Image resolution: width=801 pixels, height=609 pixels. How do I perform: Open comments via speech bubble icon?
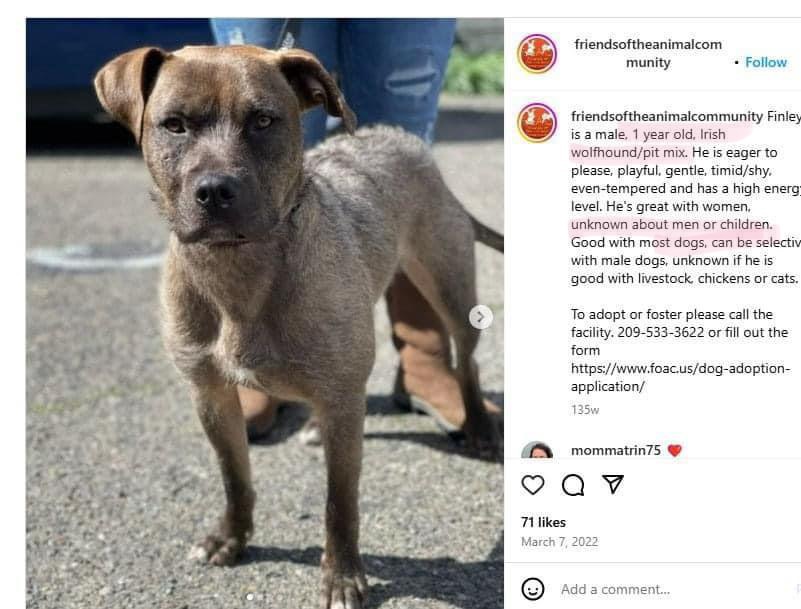pos(573,484)
